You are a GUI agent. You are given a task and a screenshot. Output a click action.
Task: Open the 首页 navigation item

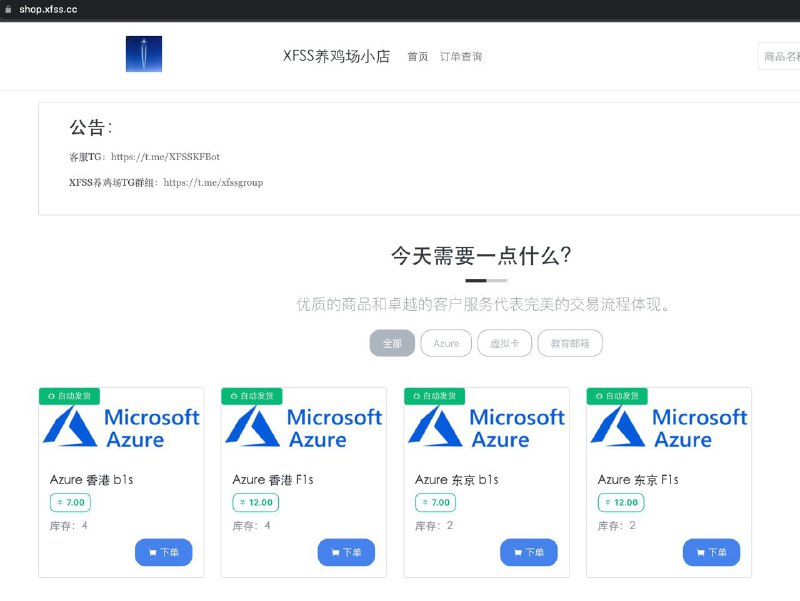click(417, 57)
